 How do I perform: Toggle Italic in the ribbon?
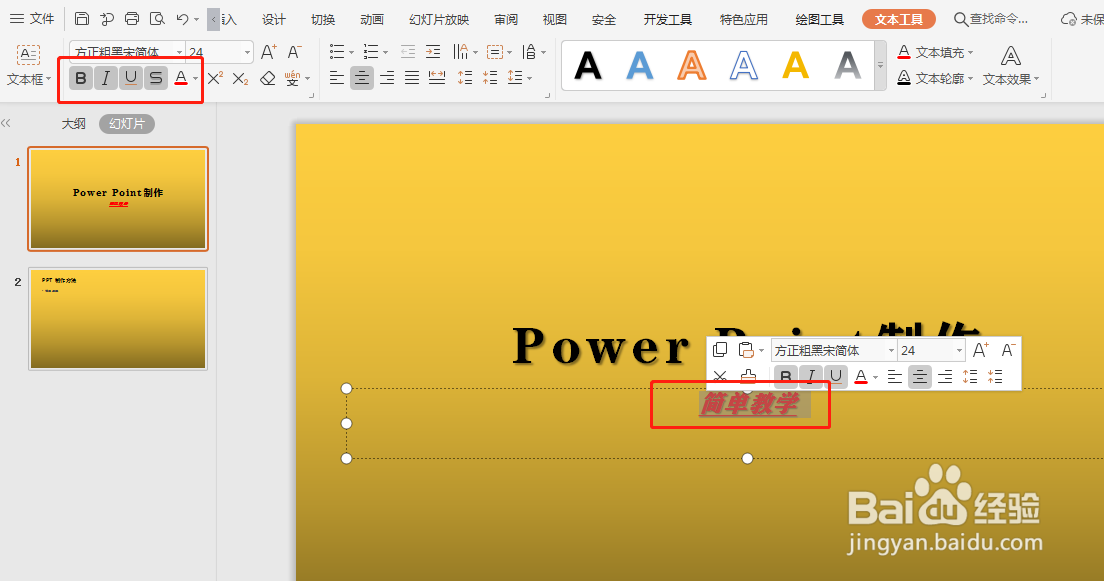106,77
